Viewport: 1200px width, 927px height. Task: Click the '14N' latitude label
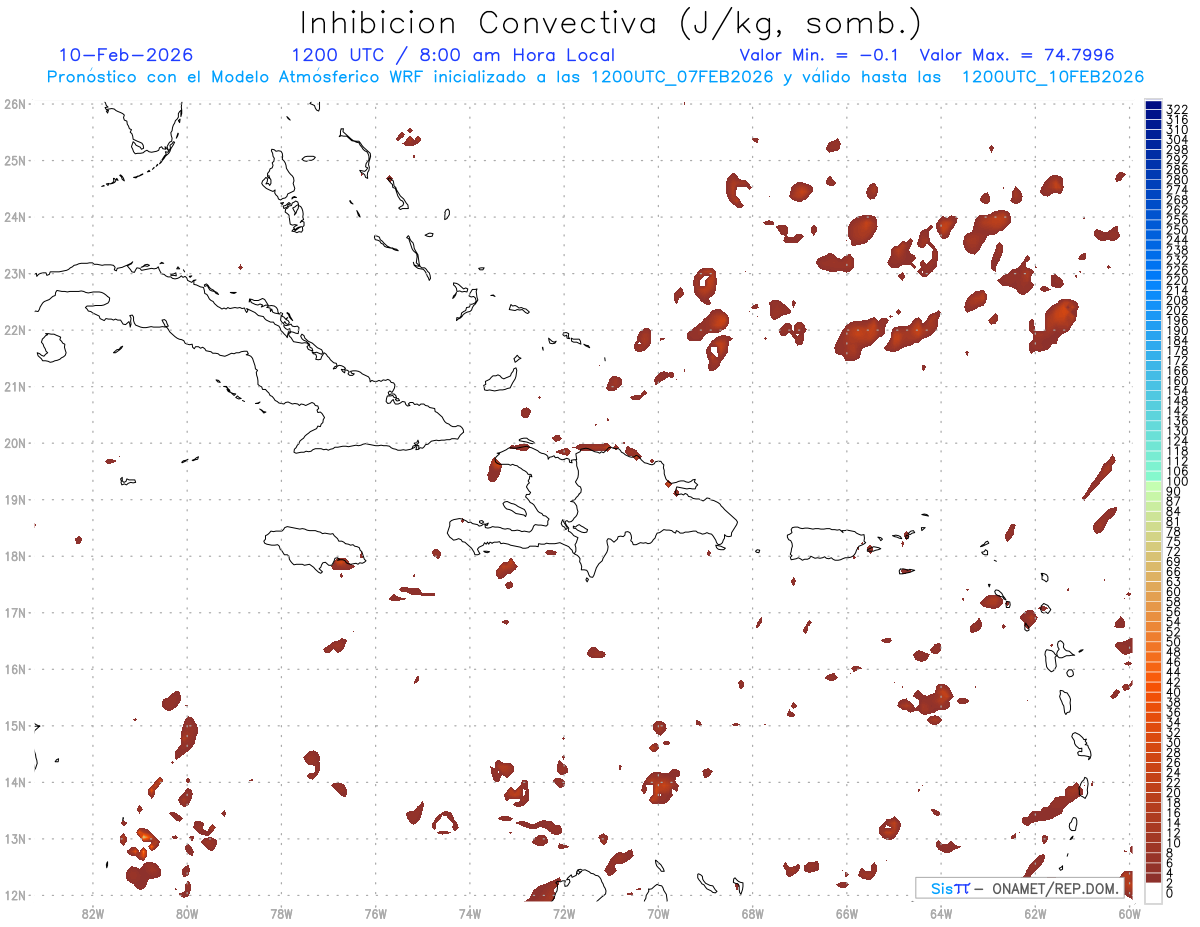(x=15, y=782)
